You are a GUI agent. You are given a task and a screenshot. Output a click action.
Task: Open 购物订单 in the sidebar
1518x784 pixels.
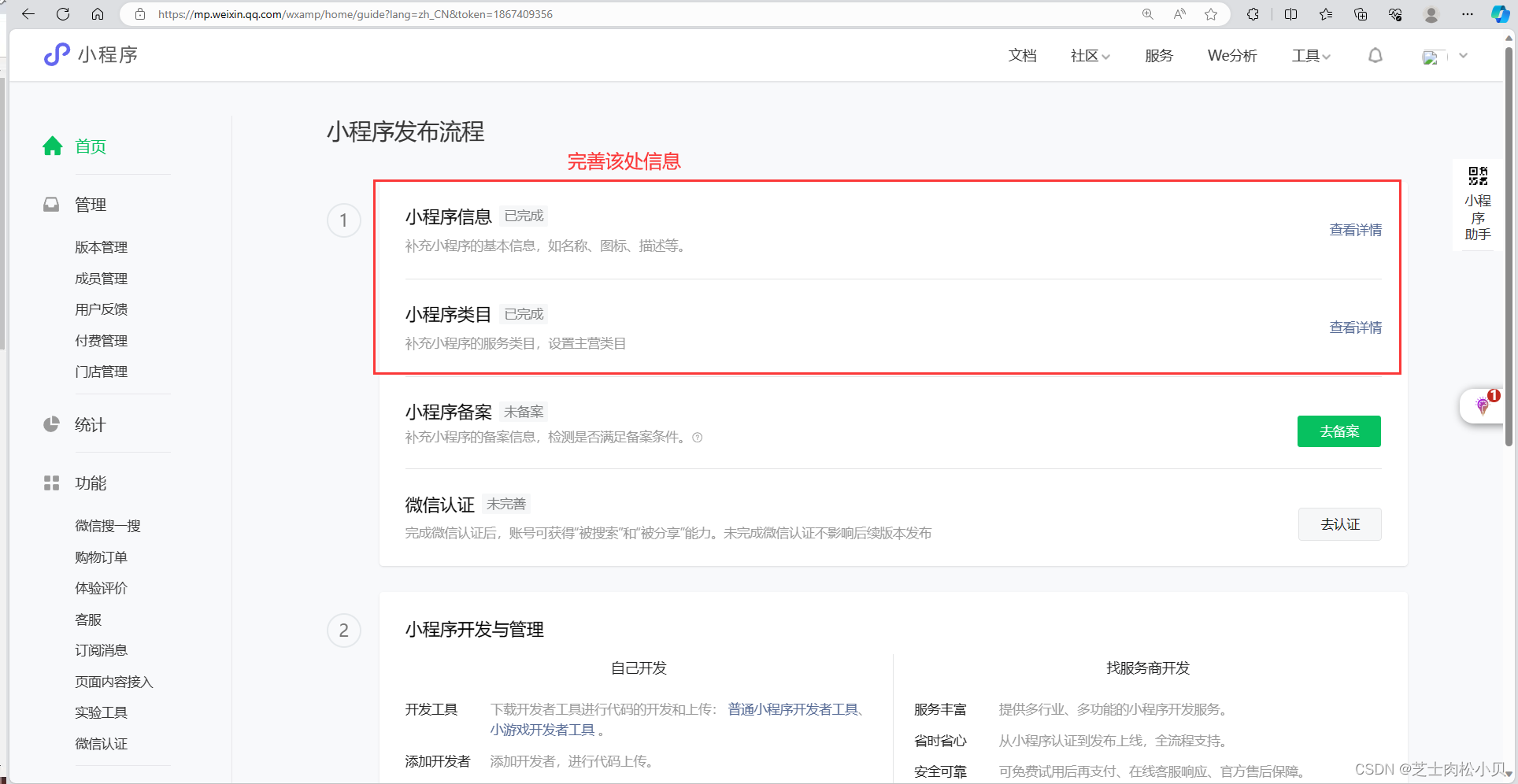click(x=101, y=557)
